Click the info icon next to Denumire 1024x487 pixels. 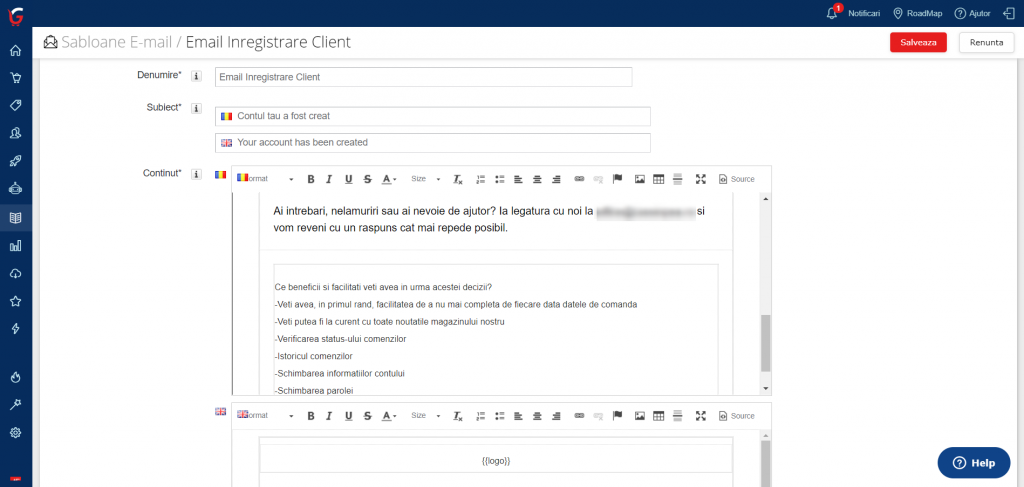tap(196, 76)
